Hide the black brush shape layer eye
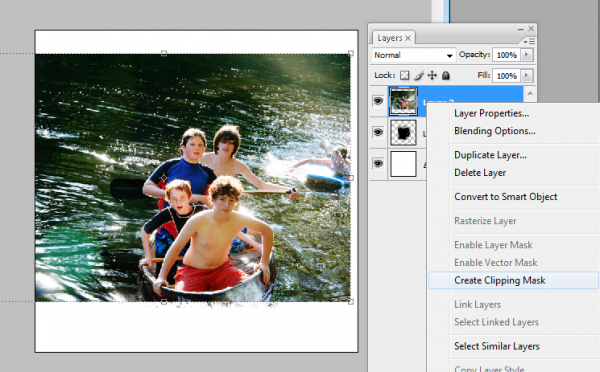Screen dimensions: 600x372 [378, 132]
